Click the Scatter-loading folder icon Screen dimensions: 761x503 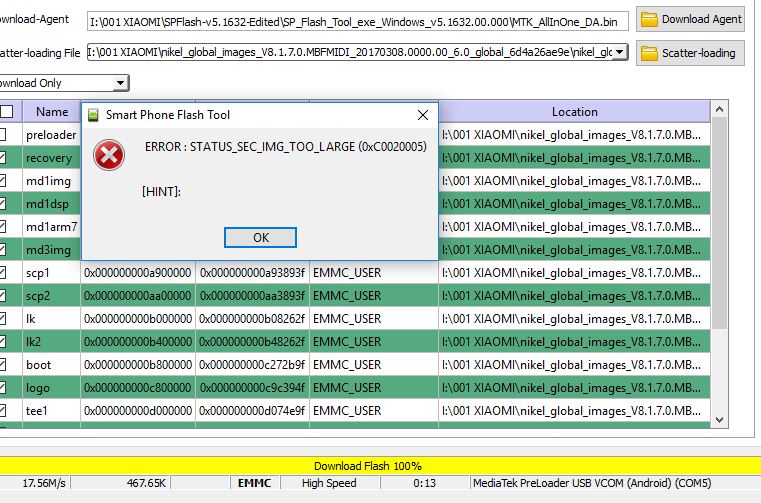[x=649, y=53]
